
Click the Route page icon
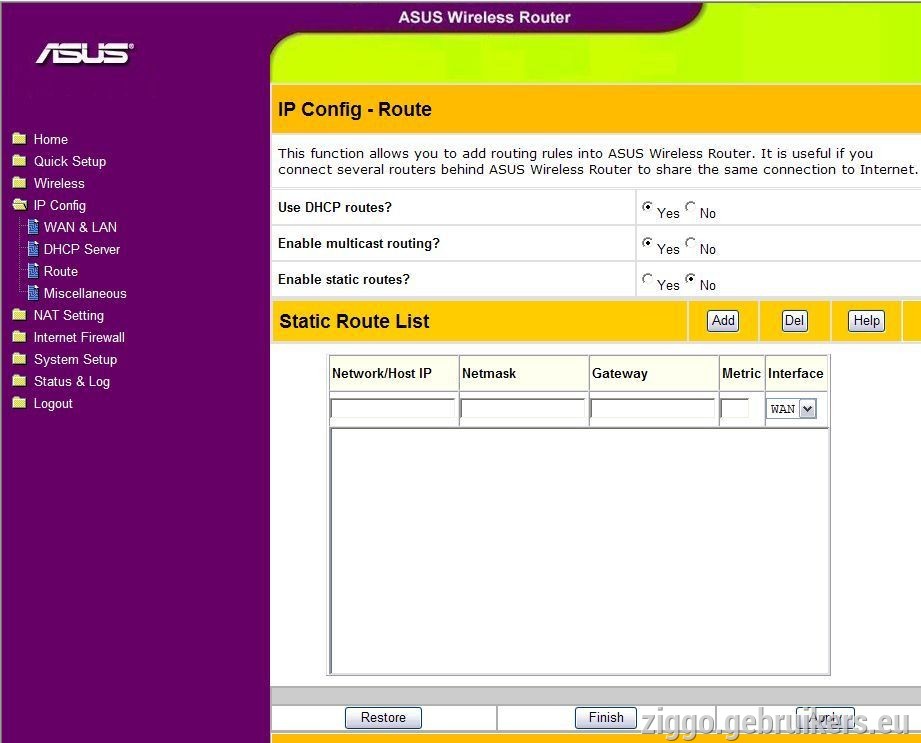click(x=33, y=271)
